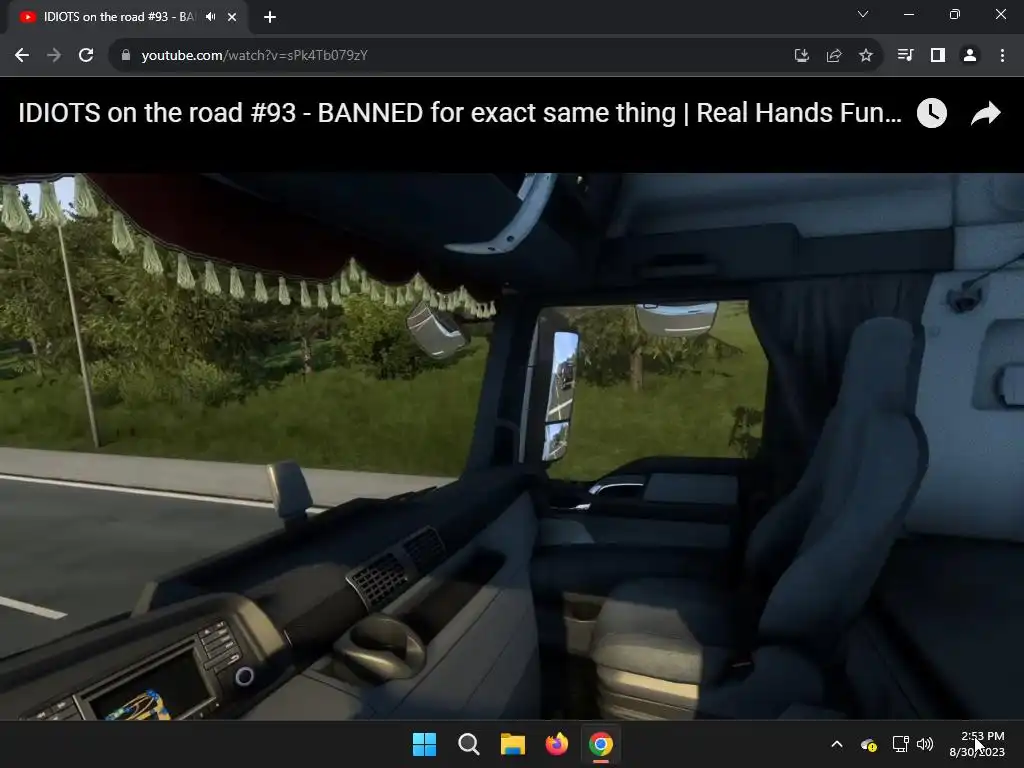The image size is (1024, 768).
Task: Open network settings from the tray
Action: (901, 744)
